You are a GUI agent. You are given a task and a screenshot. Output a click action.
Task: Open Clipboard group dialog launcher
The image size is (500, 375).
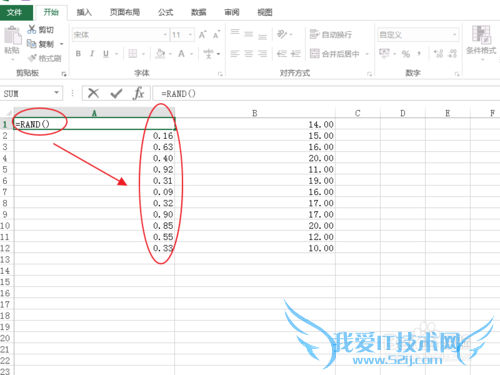click(x=64, y=74)
